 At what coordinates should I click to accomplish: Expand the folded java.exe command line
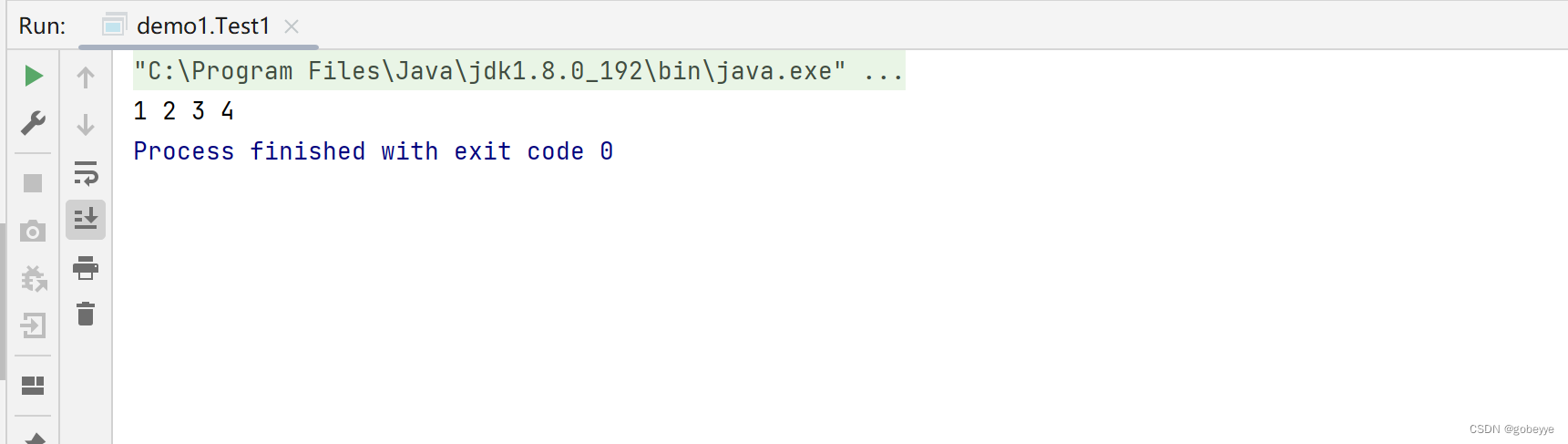pyautogui.click(x=883, y=72)
